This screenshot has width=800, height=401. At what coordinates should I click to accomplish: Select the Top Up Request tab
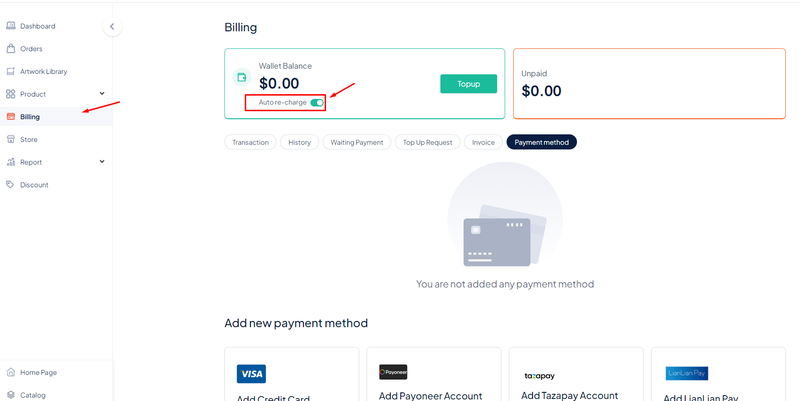point(428,142)
